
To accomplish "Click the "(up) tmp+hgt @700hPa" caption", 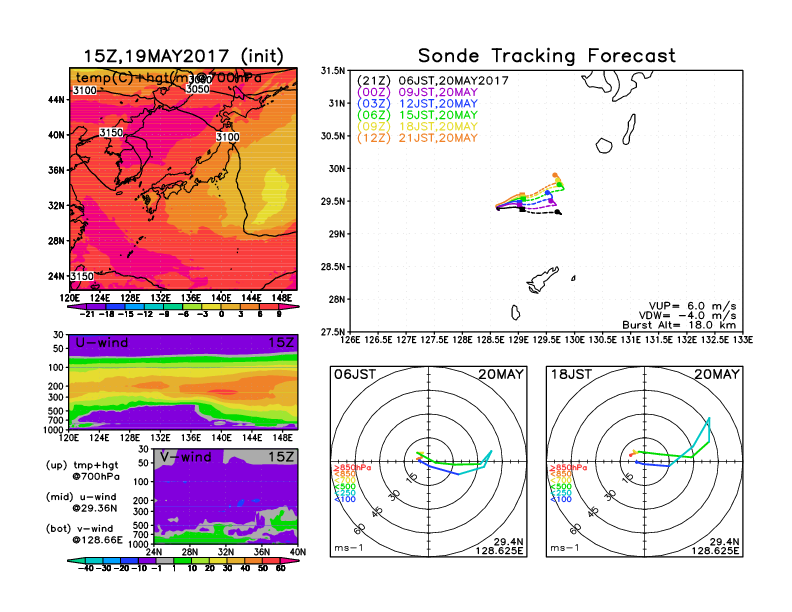I will (82, 471).
